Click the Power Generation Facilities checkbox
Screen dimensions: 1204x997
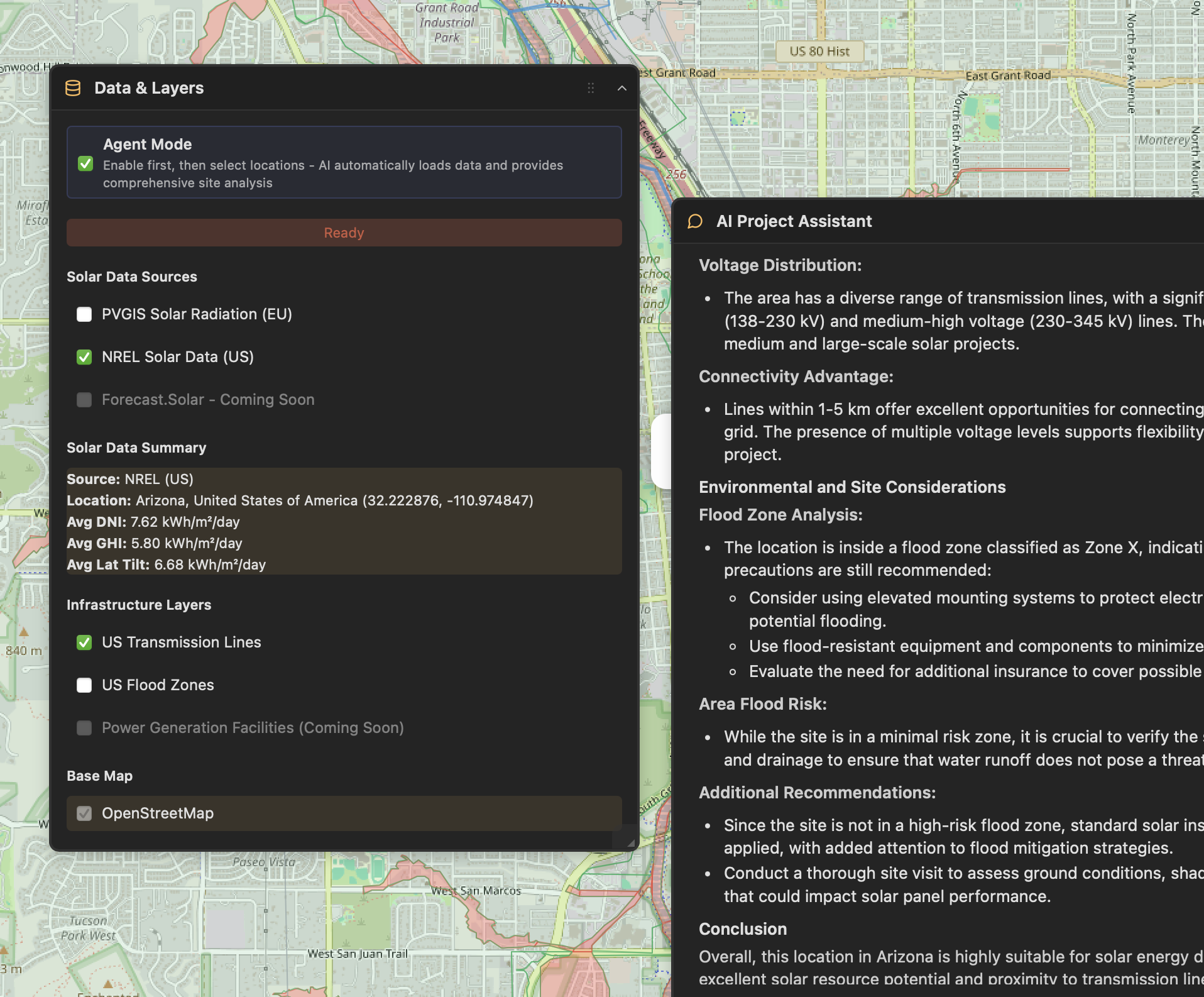pos(84,728)
